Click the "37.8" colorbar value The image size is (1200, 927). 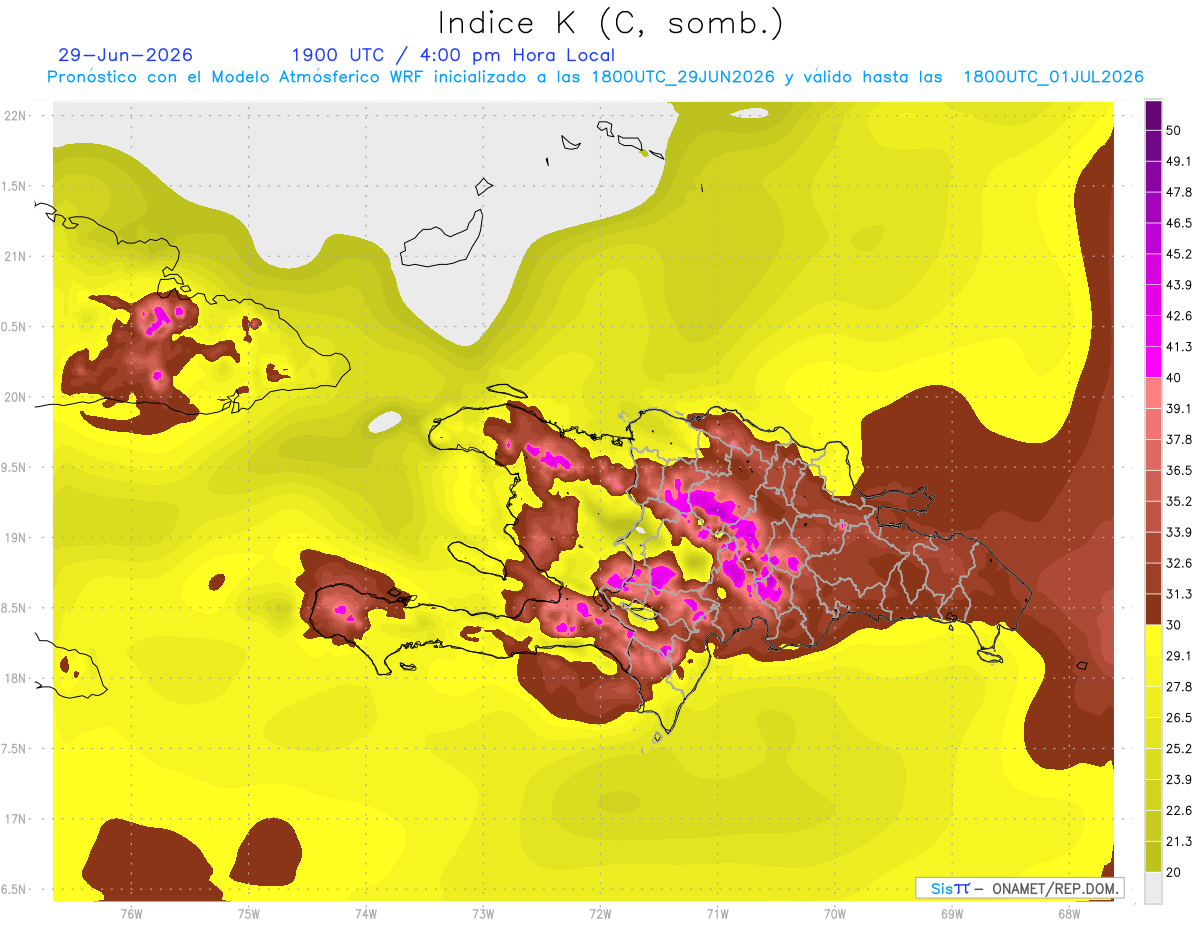click(1179, 439)
